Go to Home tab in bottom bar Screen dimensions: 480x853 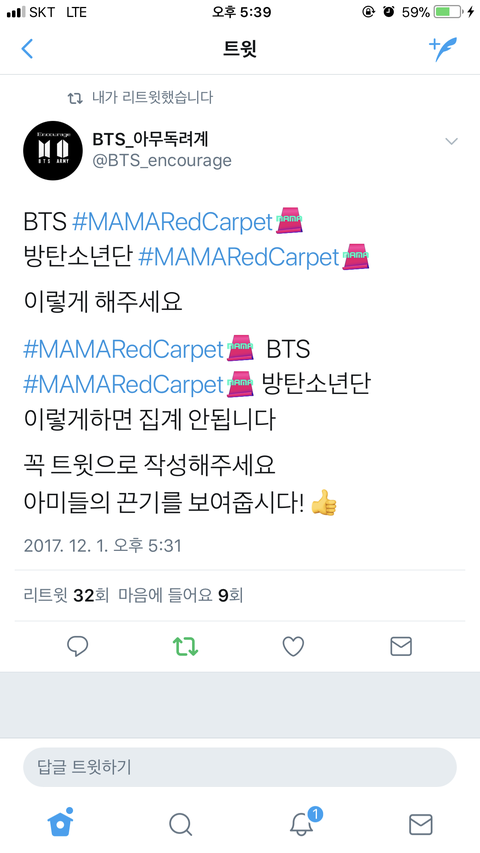coord(60,821)
